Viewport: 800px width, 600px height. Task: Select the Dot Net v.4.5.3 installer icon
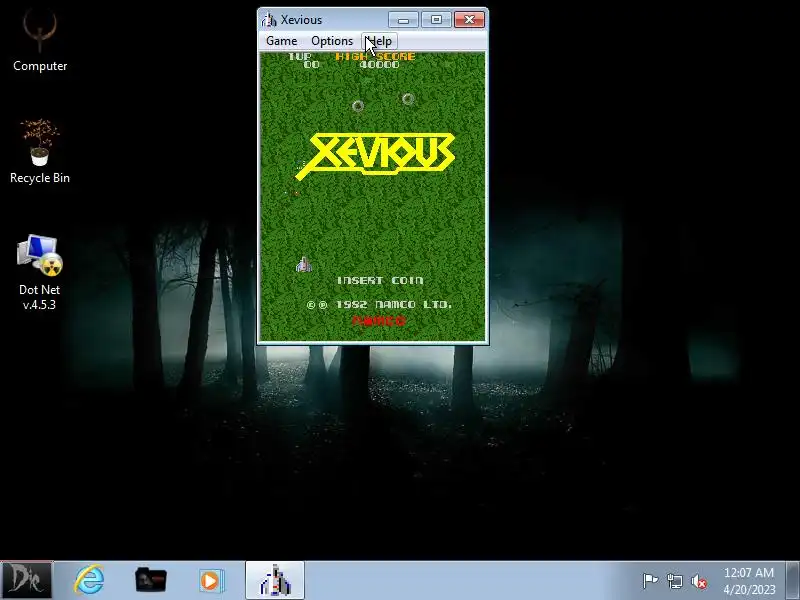pos(39,272)
